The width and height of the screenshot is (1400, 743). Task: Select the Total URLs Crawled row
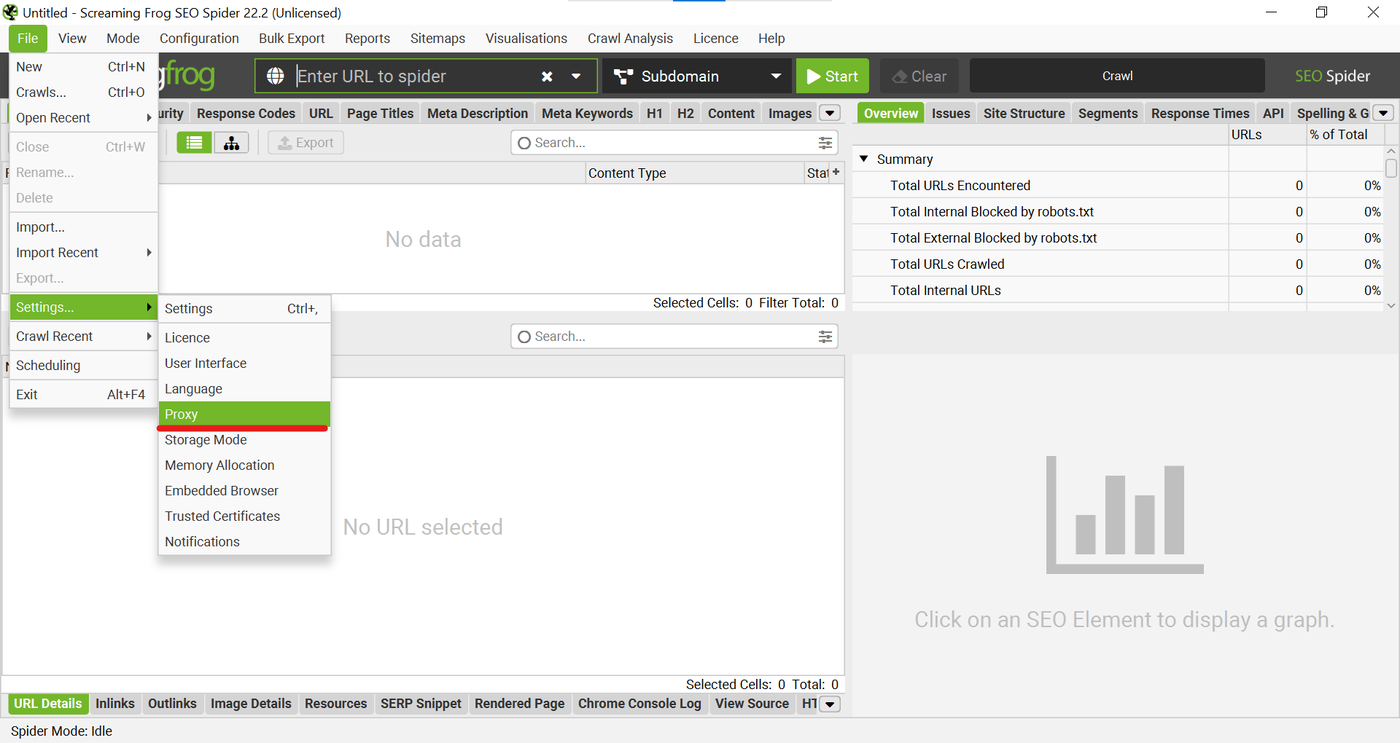point(1118,264)
